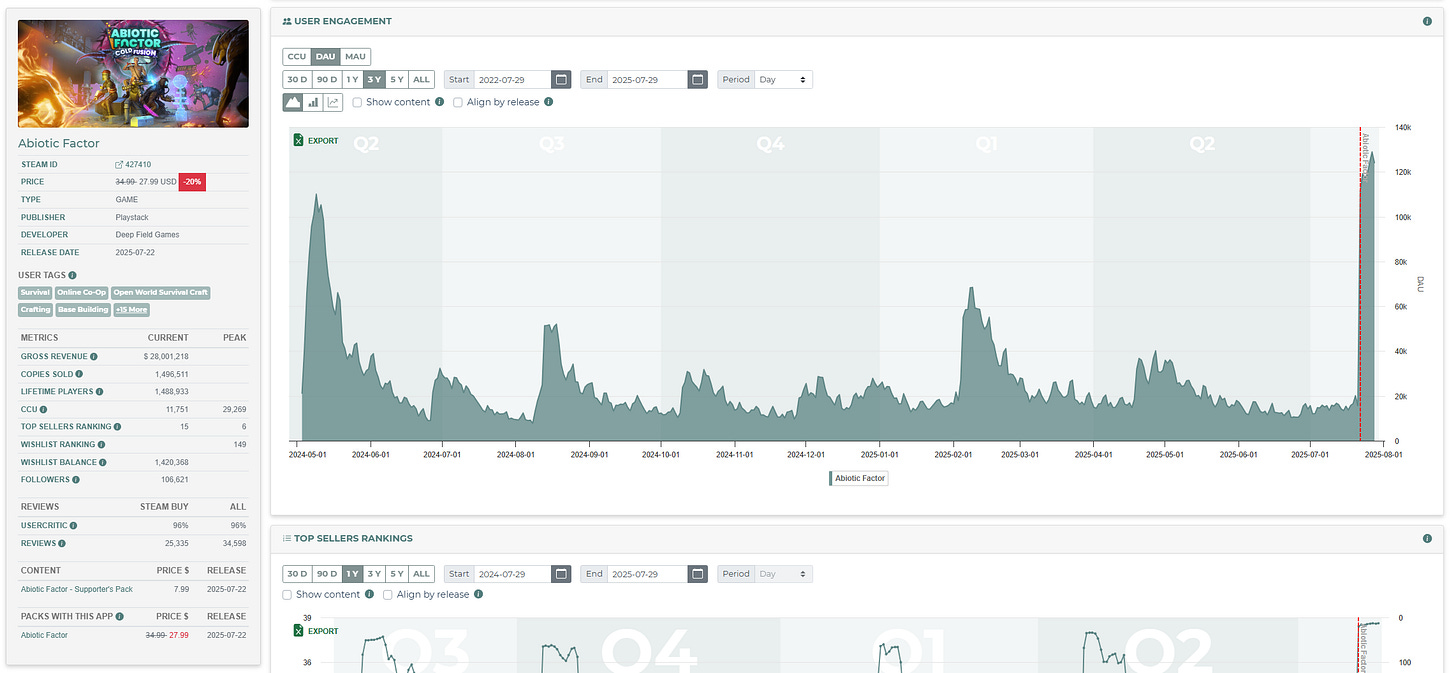
Task: Click the Abiotic Factor cover thumbnail
Action: coord(133,74)
